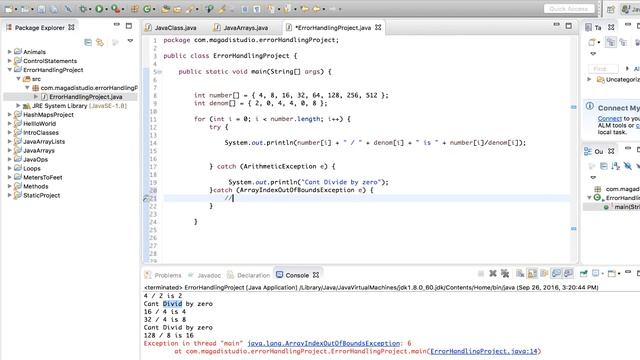Screen dimensions: 640x360
Task: Click the Run Last Tool (external tools) icon
Action: click(116, 9)
